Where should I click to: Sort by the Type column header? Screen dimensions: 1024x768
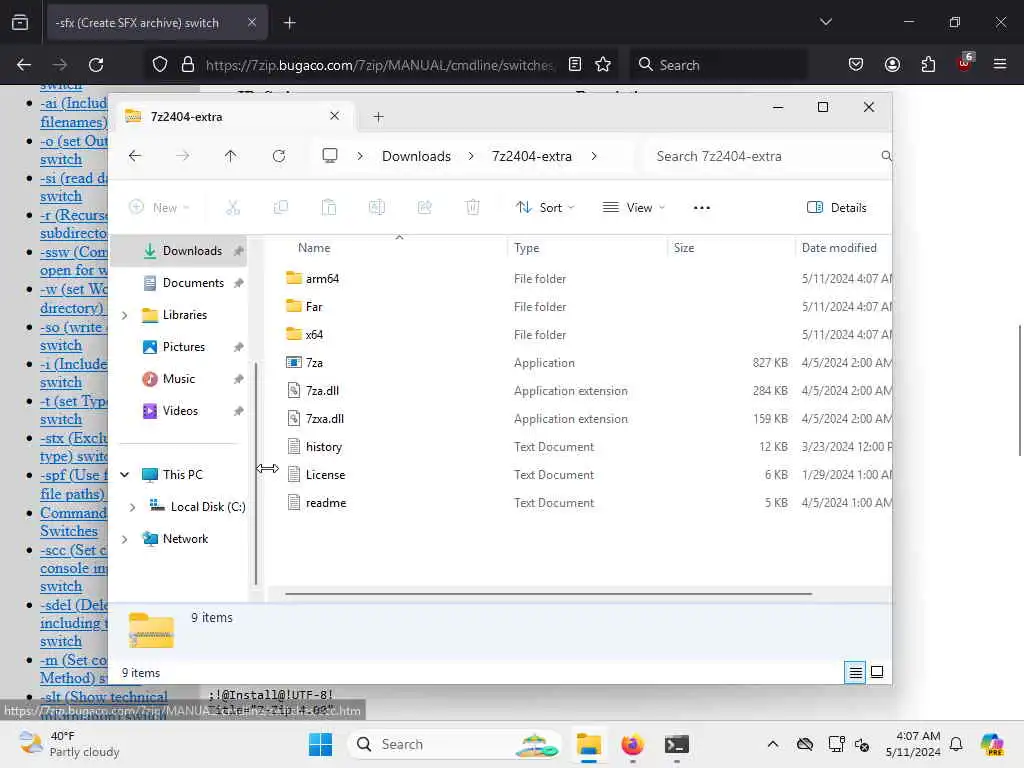point(526,248)
